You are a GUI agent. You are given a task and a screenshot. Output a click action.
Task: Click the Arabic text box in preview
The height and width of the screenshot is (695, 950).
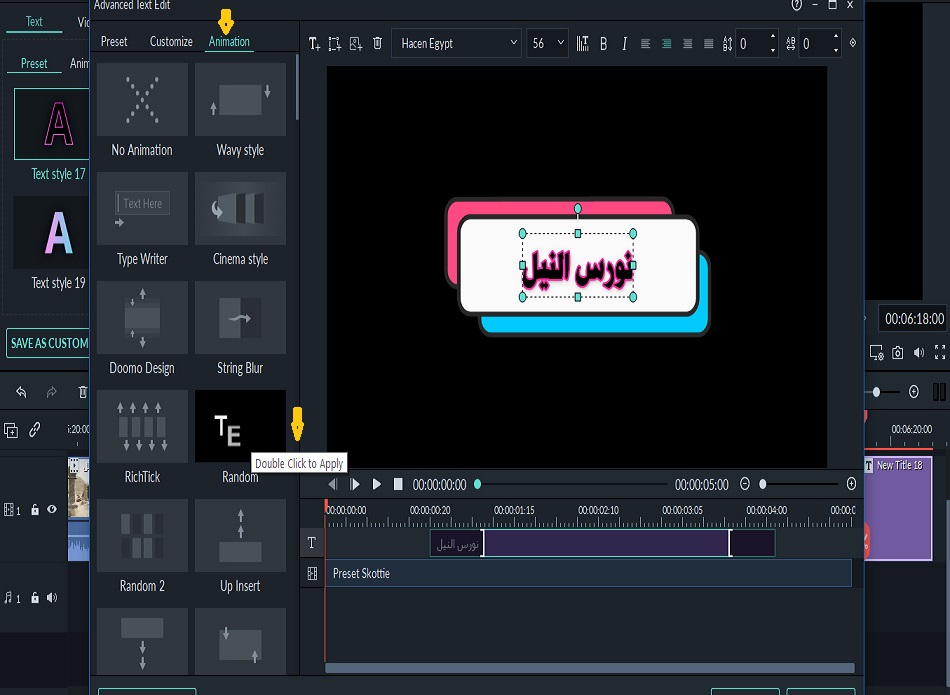coord(578,267)
